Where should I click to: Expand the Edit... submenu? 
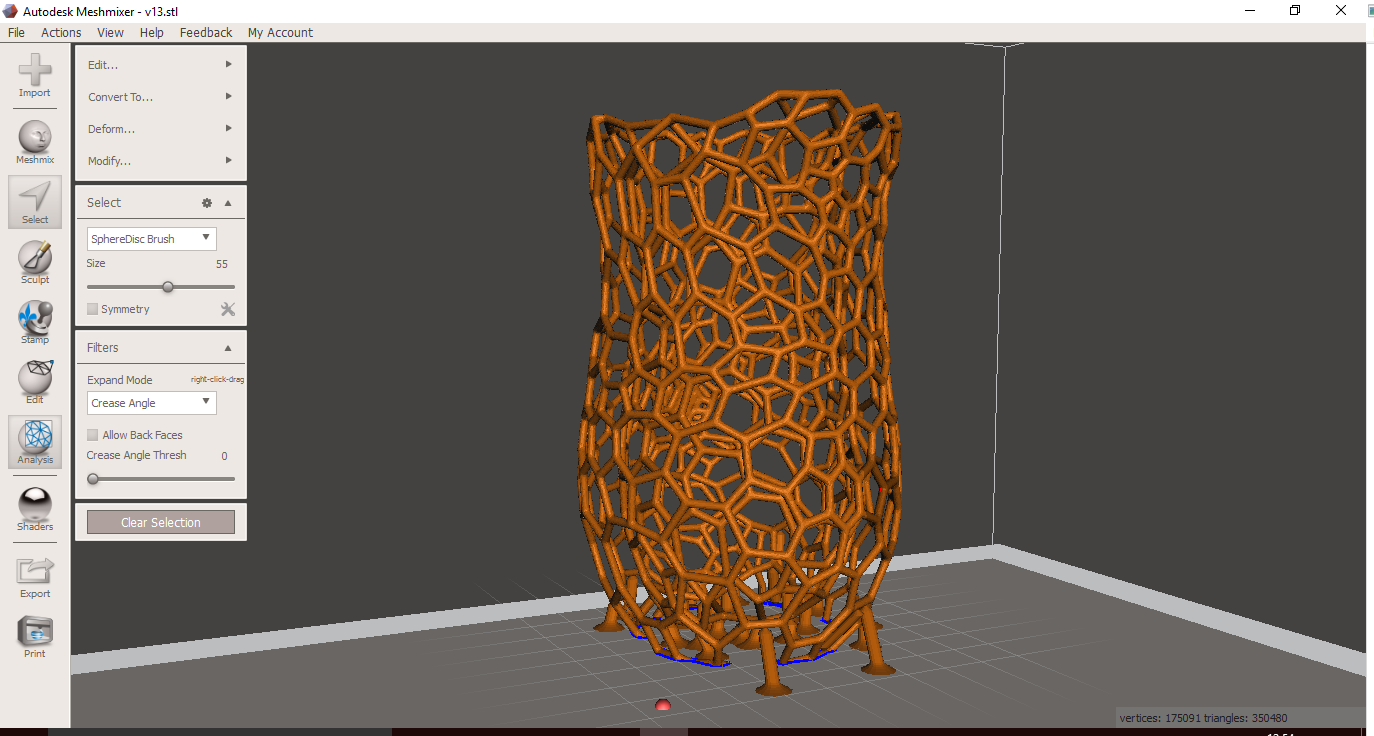160,65
